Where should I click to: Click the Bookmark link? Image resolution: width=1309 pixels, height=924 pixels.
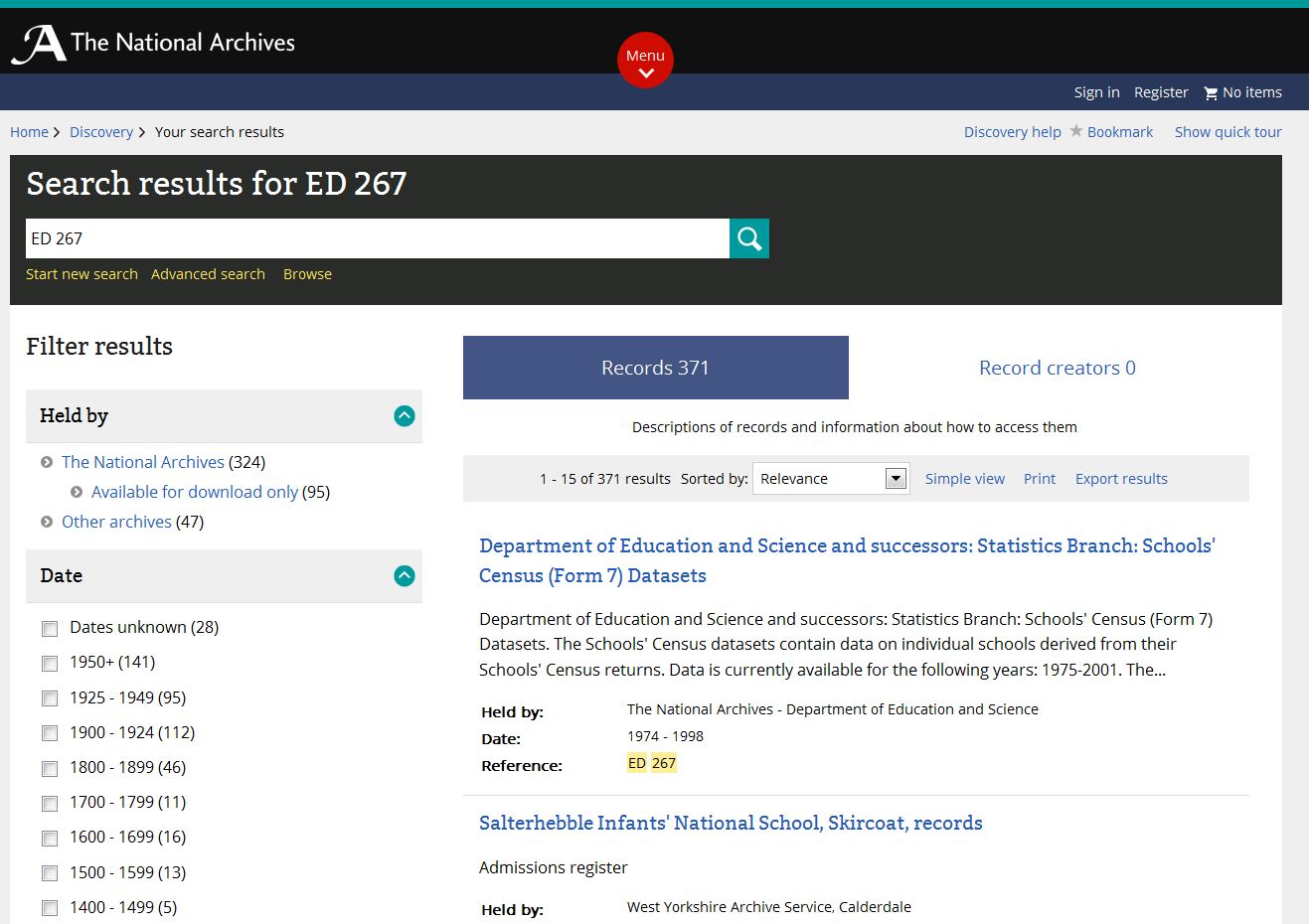point(1120,132)
